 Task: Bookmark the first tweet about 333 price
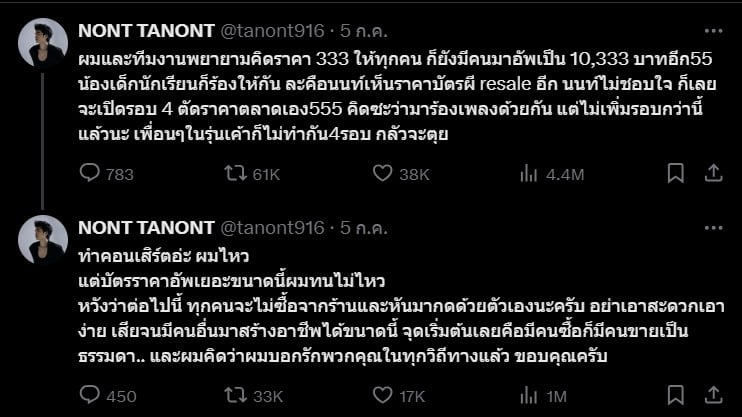click(675, 174)
